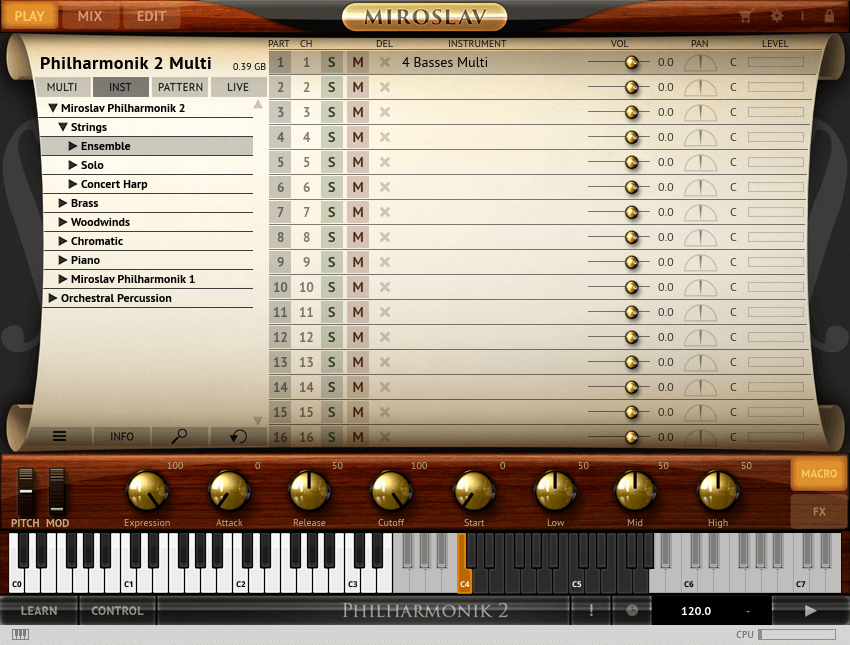
Task: Start playback with play arrow
Action: 810,611
